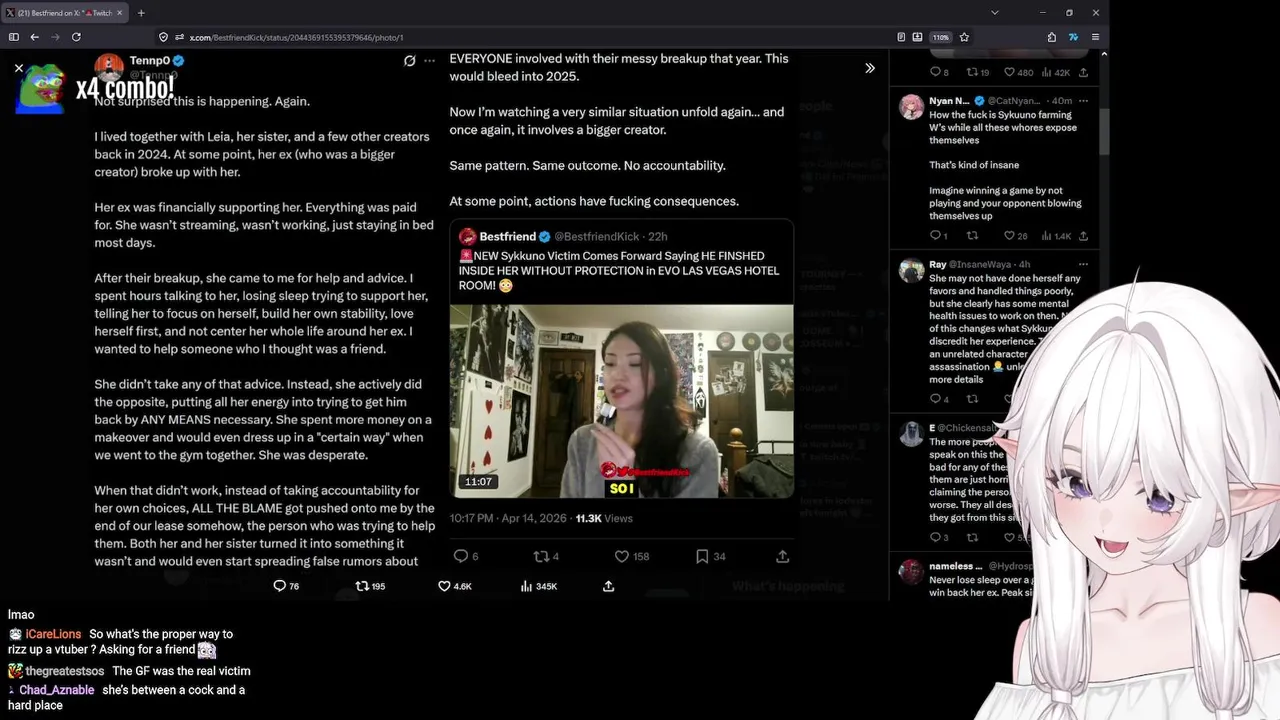
Task: Click iCareLions username in chat
Action: click(53, 634)
